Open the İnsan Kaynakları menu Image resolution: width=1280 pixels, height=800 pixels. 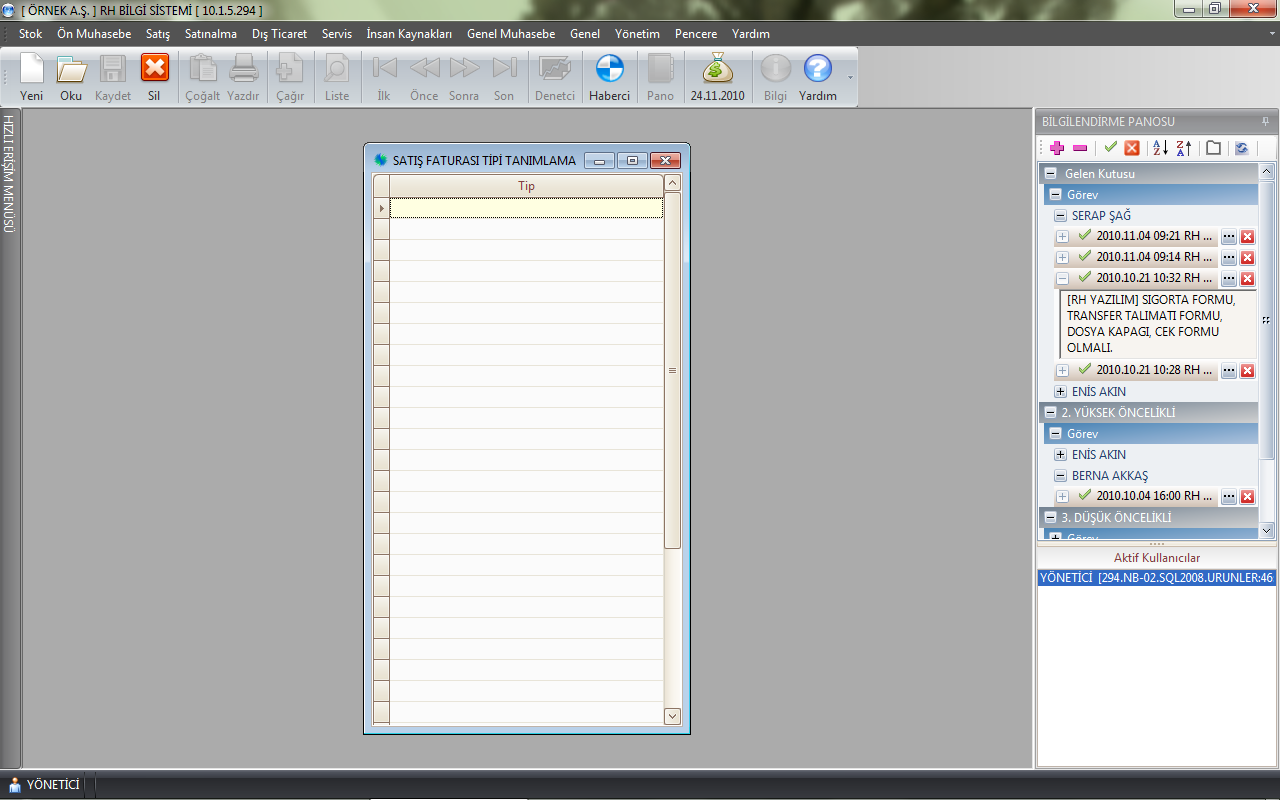pyautogui.click(x=409, y=34)
